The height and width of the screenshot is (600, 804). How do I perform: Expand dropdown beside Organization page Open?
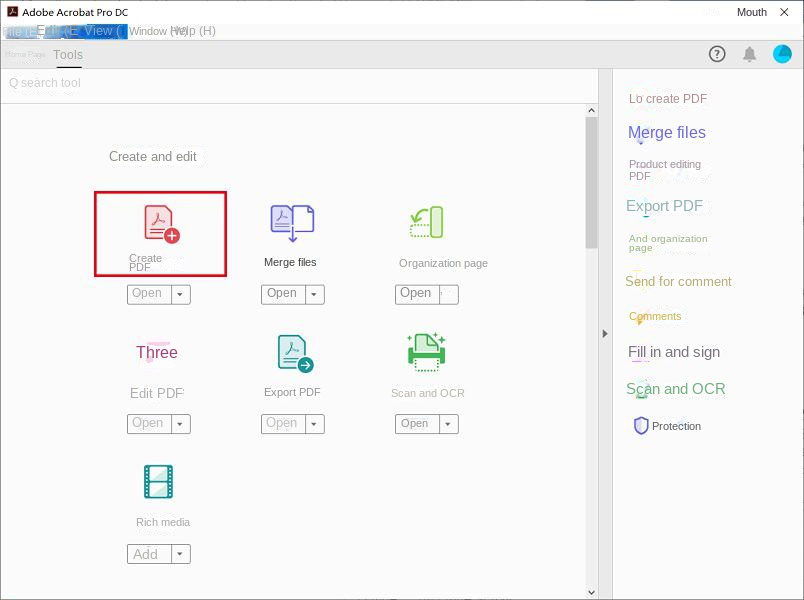click(449, 294)
